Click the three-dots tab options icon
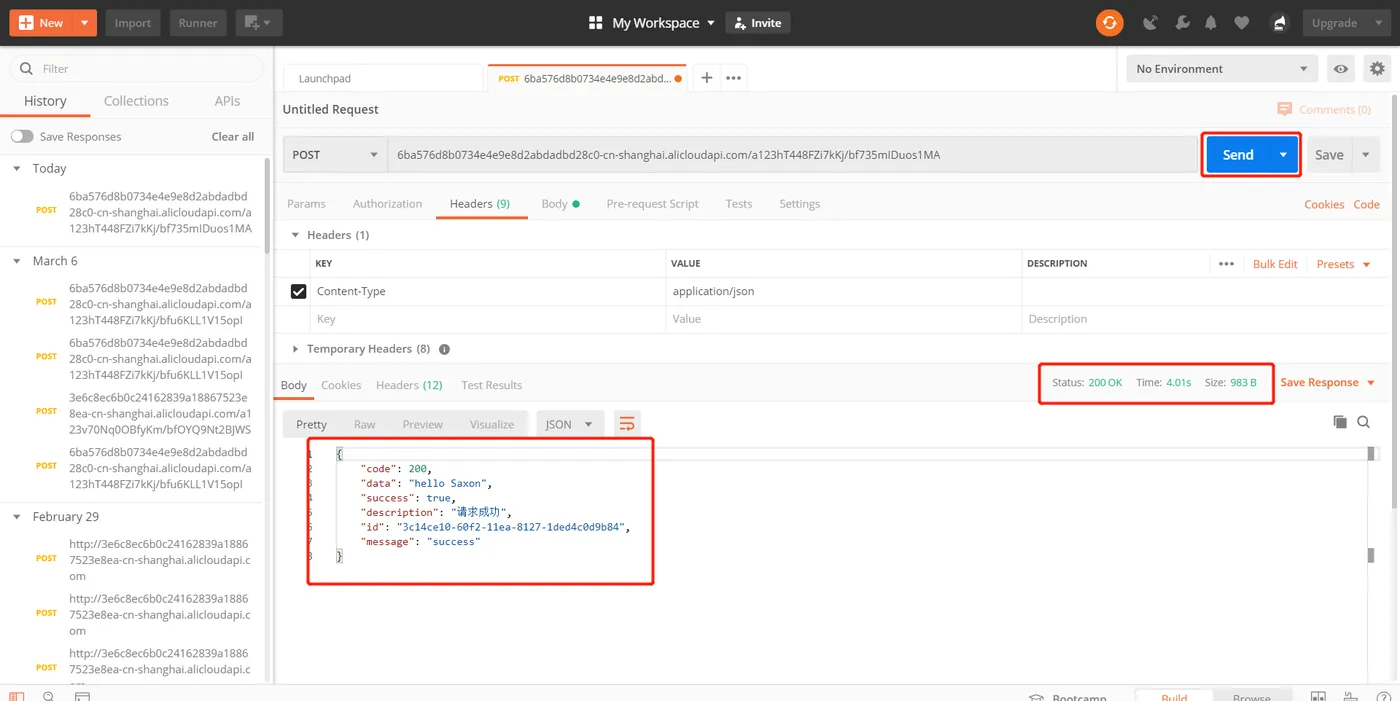Viewport: 1400px width, 701px height. pos(734,78)
